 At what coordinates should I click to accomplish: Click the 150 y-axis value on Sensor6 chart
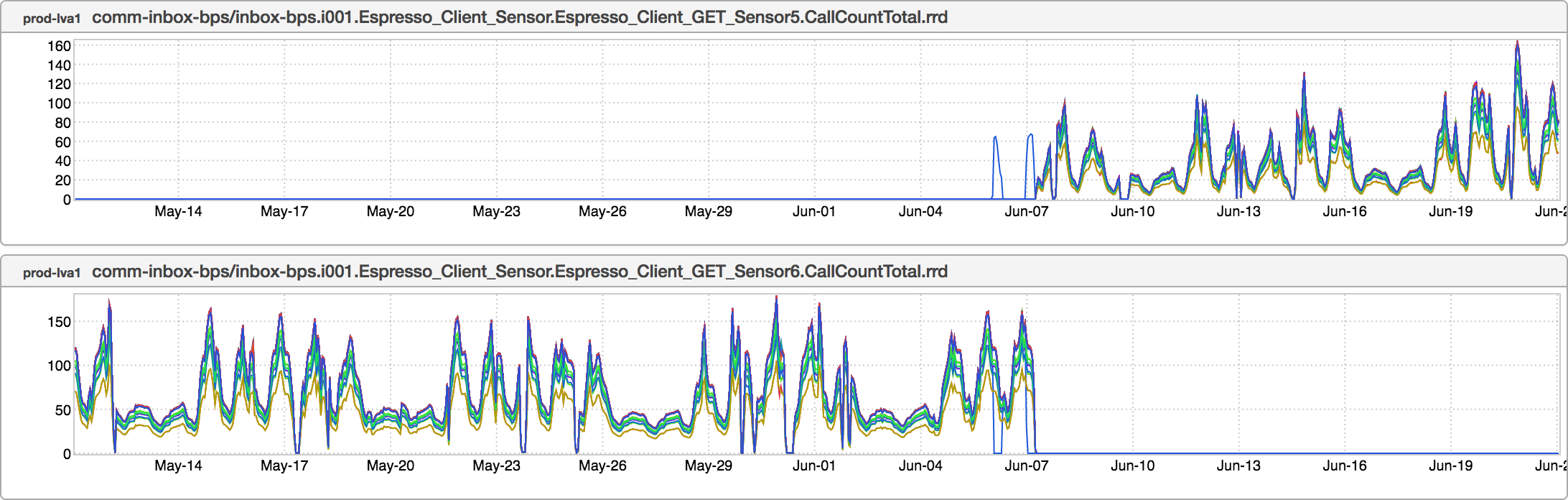point(59,322)
